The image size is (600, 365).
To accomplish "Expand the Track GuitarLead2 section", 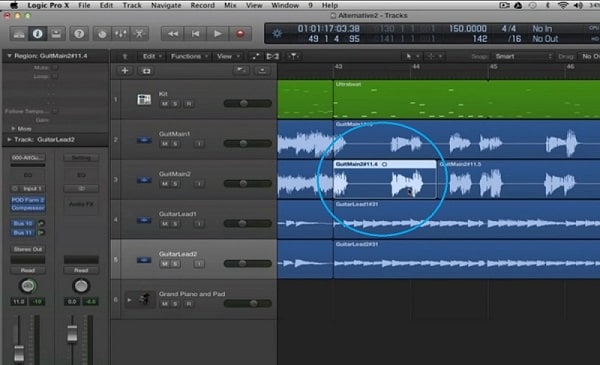I will (9, 140).
